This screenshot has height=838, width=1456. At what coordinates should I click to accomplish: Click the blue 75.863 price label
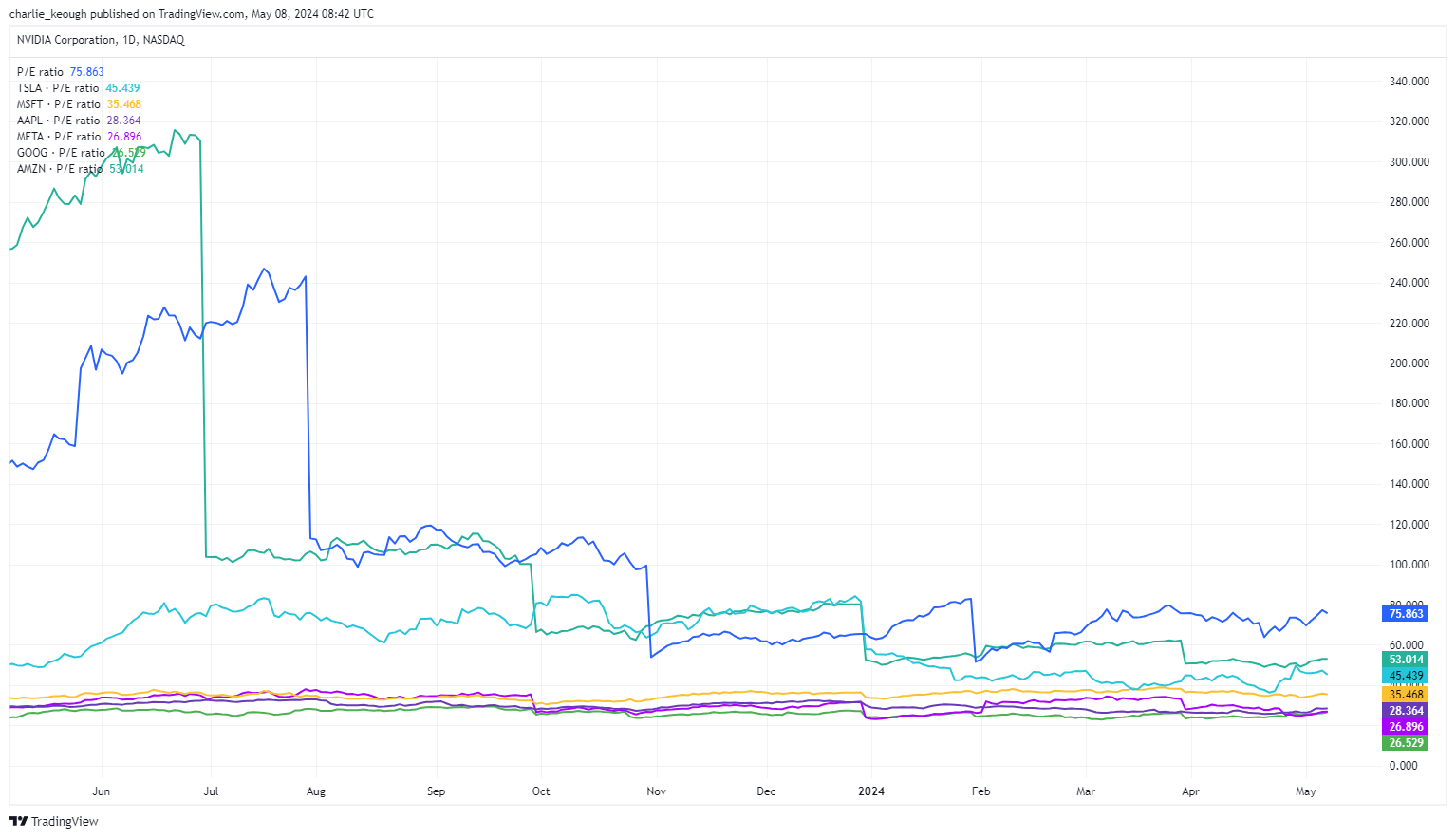click(1405, 614)
